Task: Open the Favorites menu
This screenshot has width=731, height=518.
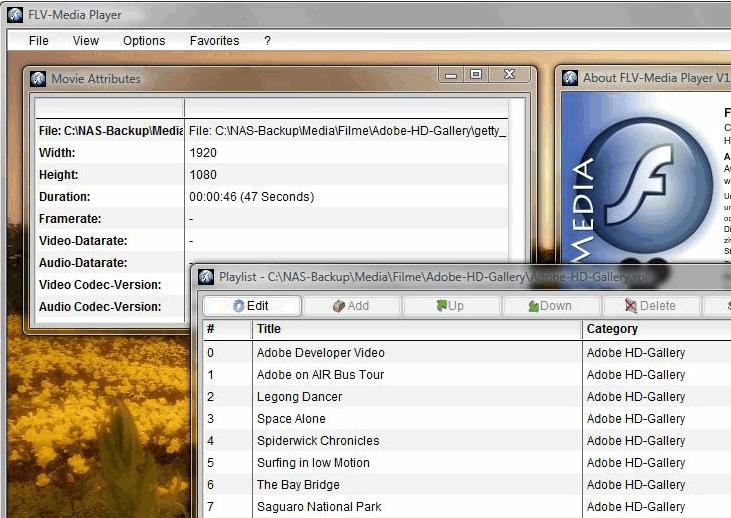Action: click(214, 41)
